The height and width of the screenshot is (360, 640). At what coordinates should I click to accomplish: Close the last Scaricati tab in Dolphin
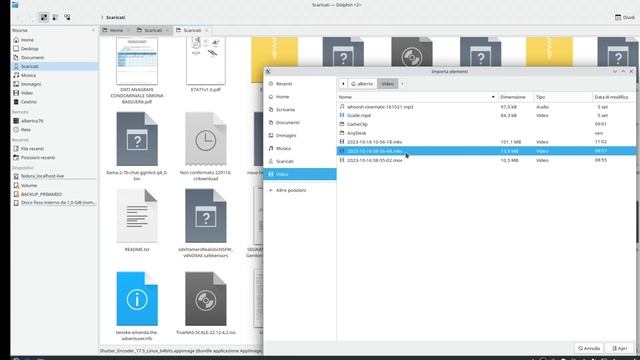point(207,30)
